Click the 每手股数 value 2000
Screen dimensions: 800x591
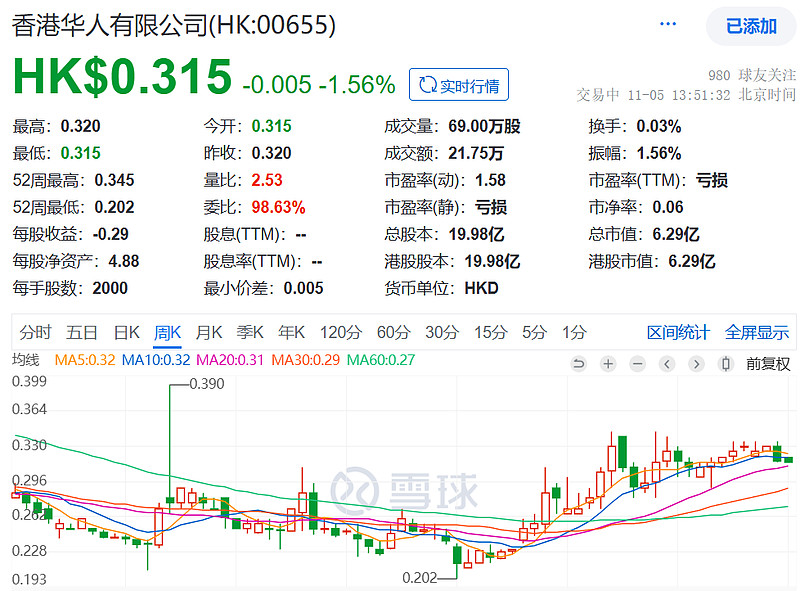pyautogui.click(x=110, y=288)
